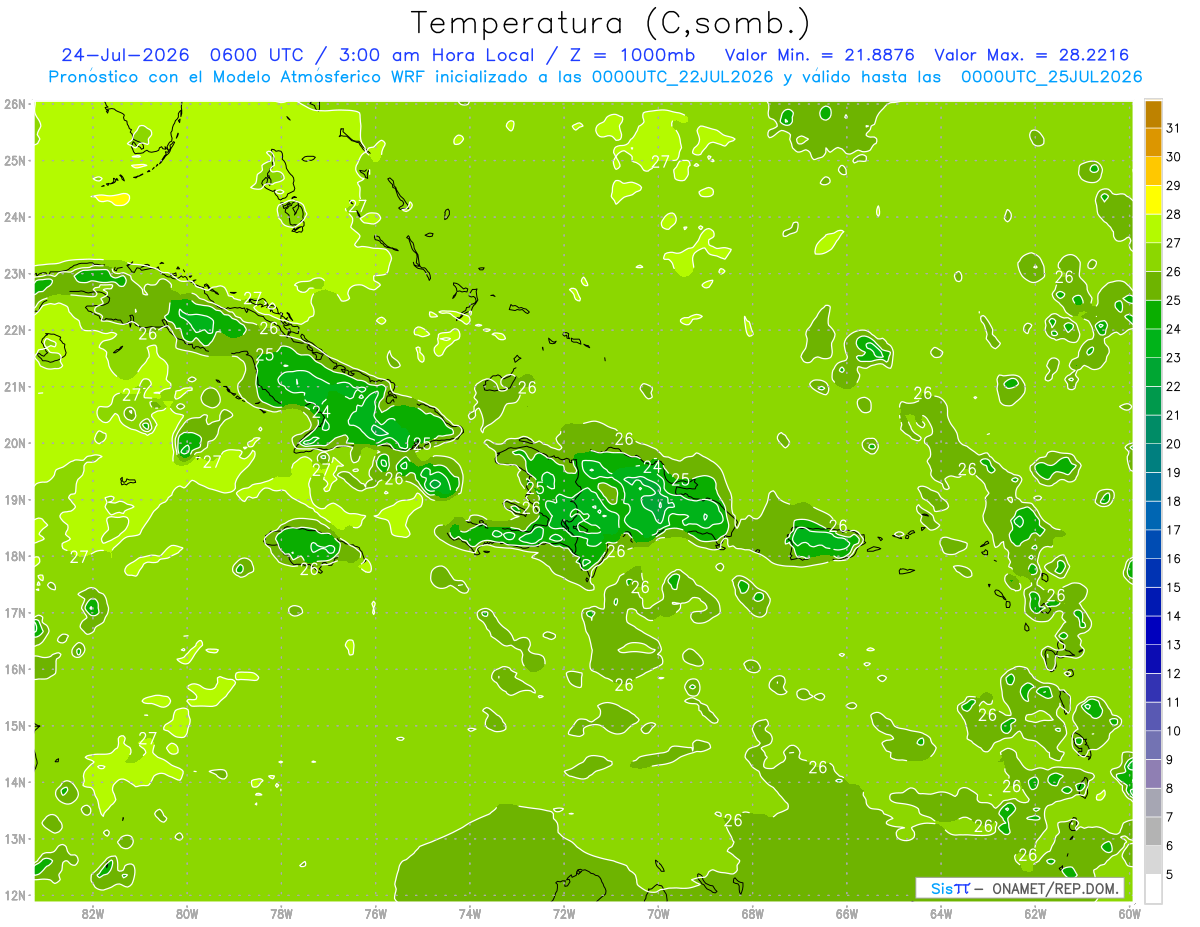Image resolution: width=1200 pixels, height=927 pixels.
Task: Click the initialization stamp "0000UTC_22JUL2026"
Action: 683,77
